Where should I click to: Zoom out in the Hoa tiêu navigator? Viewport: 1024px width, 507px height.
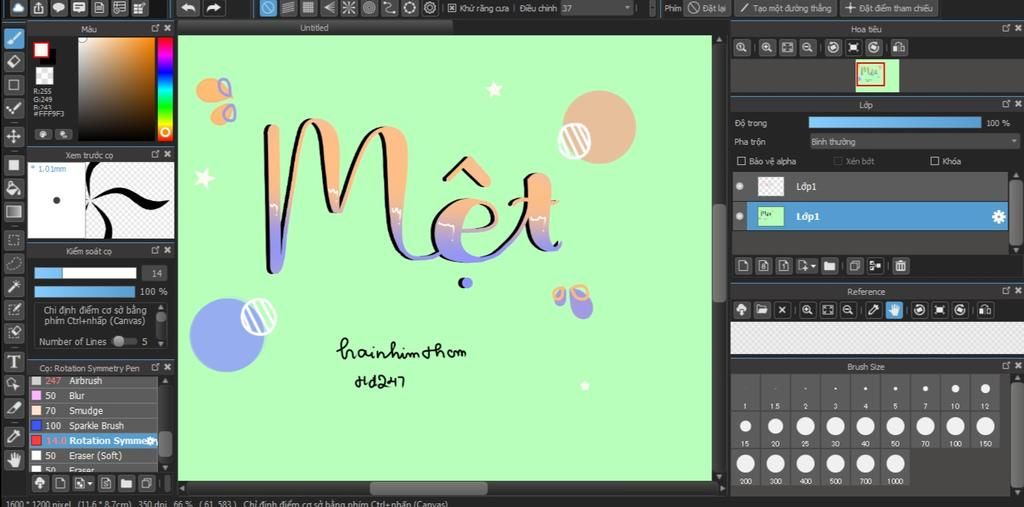(808, 48)
